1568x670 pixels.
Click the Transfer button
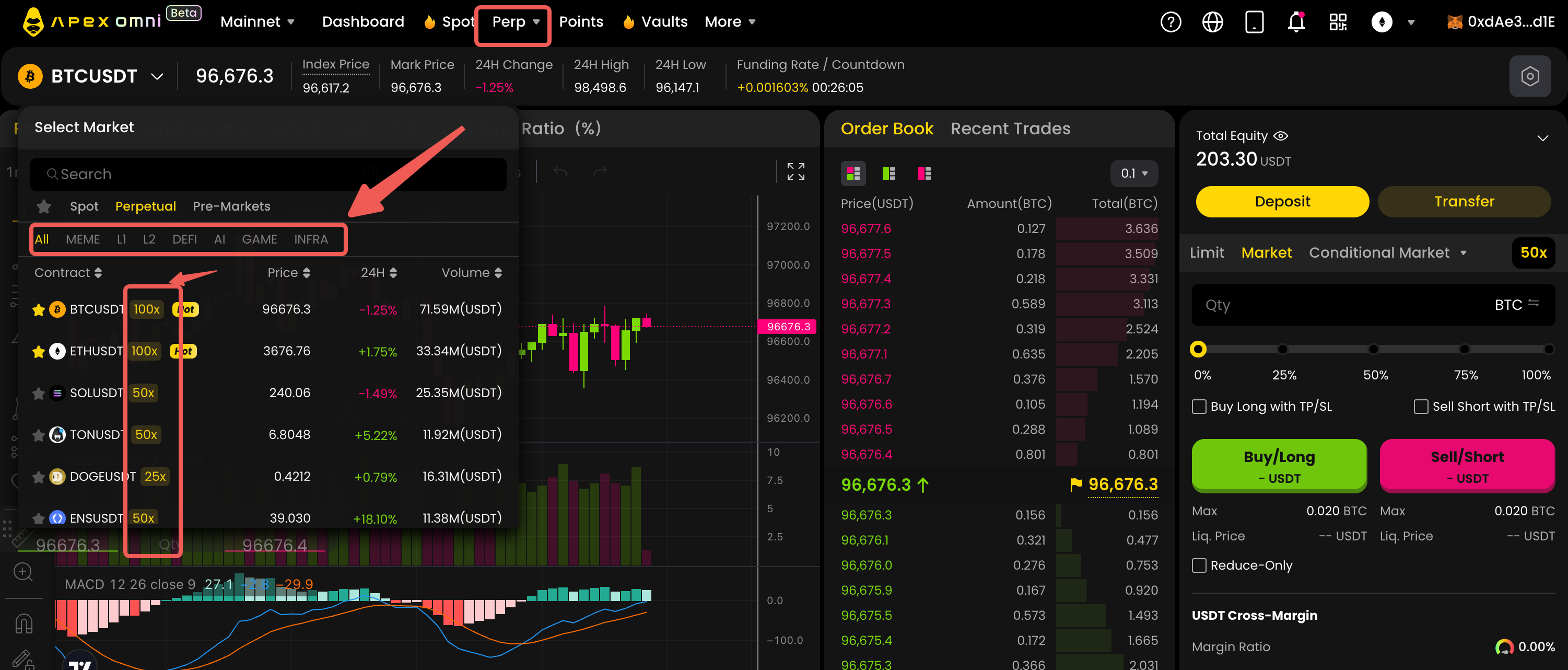[x=1464, y=202]
